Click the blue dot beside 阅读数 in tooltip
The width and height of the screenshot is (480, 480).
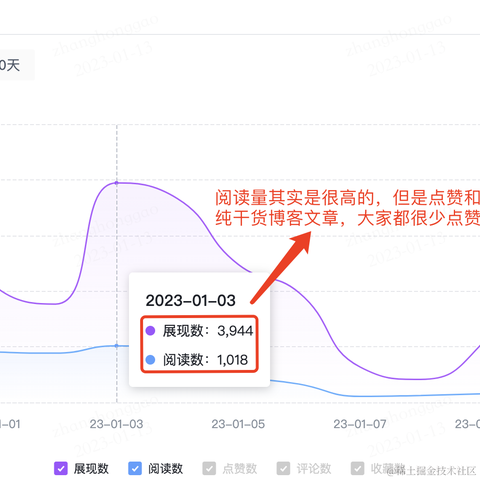150,360
